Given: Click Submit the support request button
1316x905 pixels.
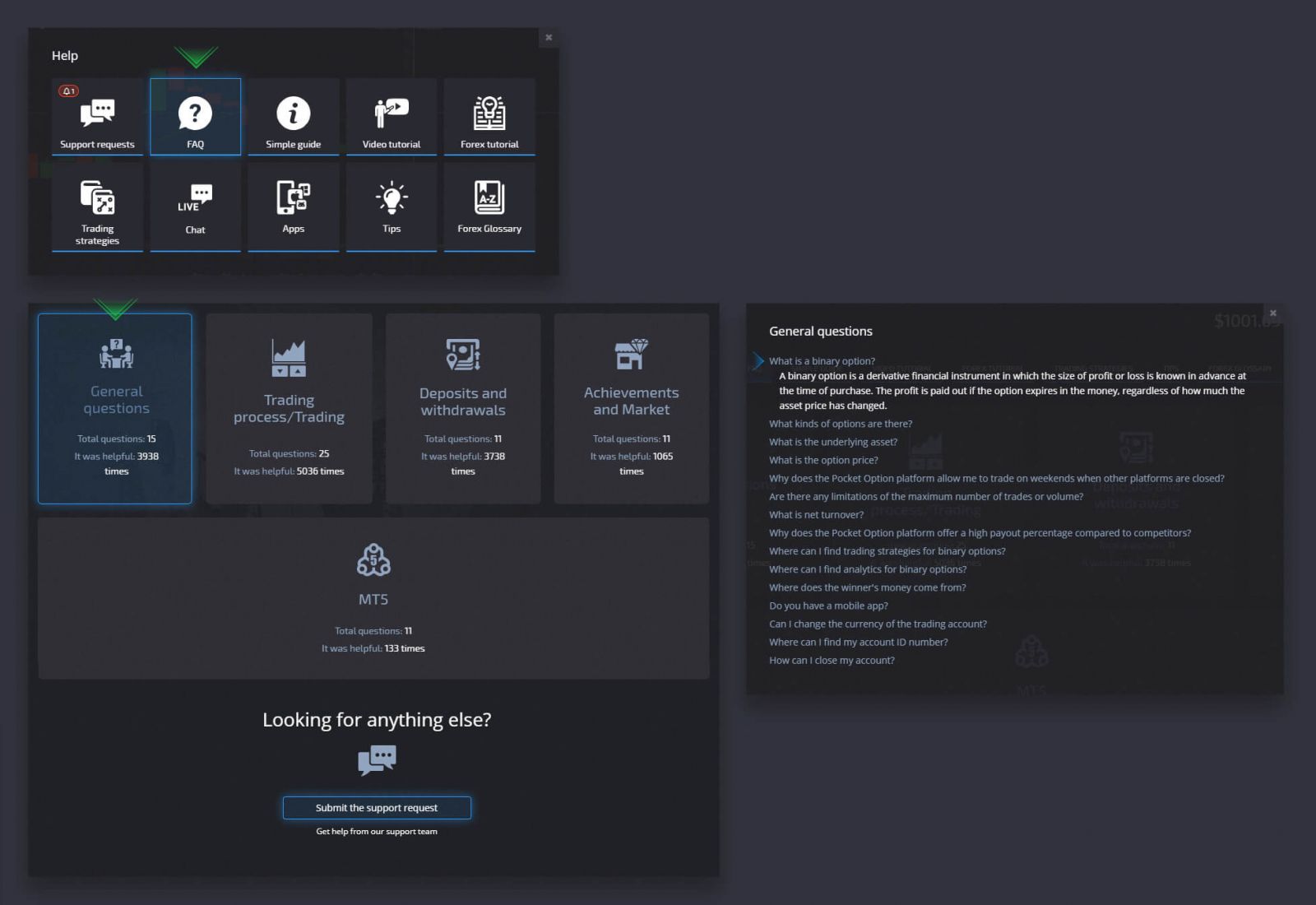Looking at the screenshot, I should coord(377,808).
